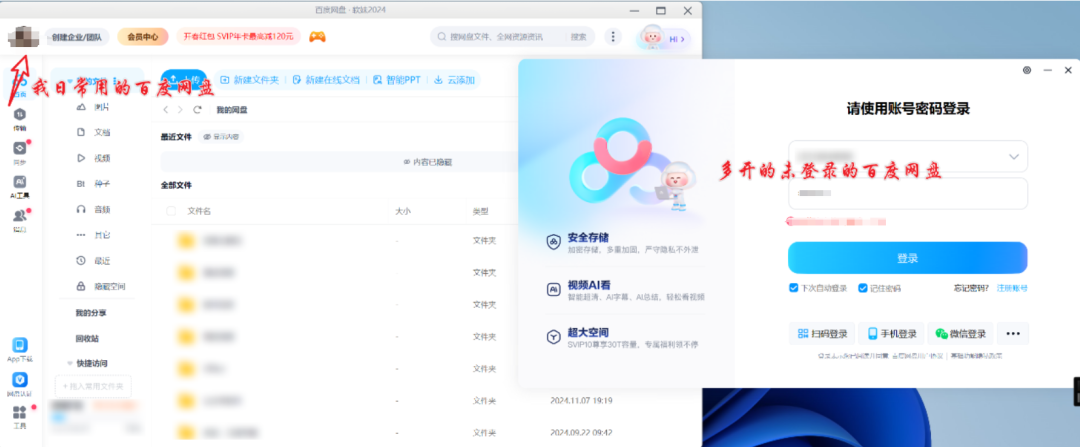Click the 创建企业/团队 button
The image size is (1080, 447).
[76, 37]
